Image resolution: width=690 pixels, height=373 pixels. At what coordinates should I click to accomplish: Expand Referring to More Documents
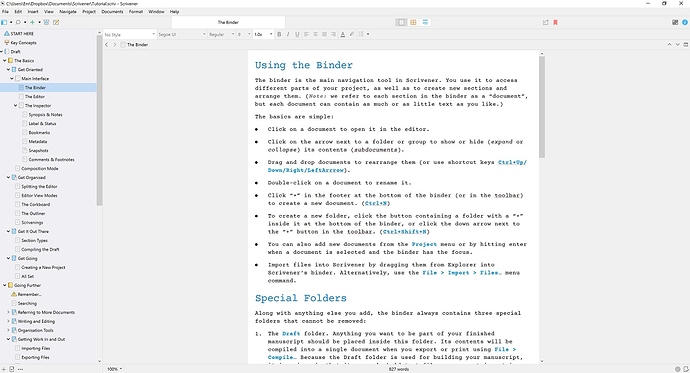point(8,312)
